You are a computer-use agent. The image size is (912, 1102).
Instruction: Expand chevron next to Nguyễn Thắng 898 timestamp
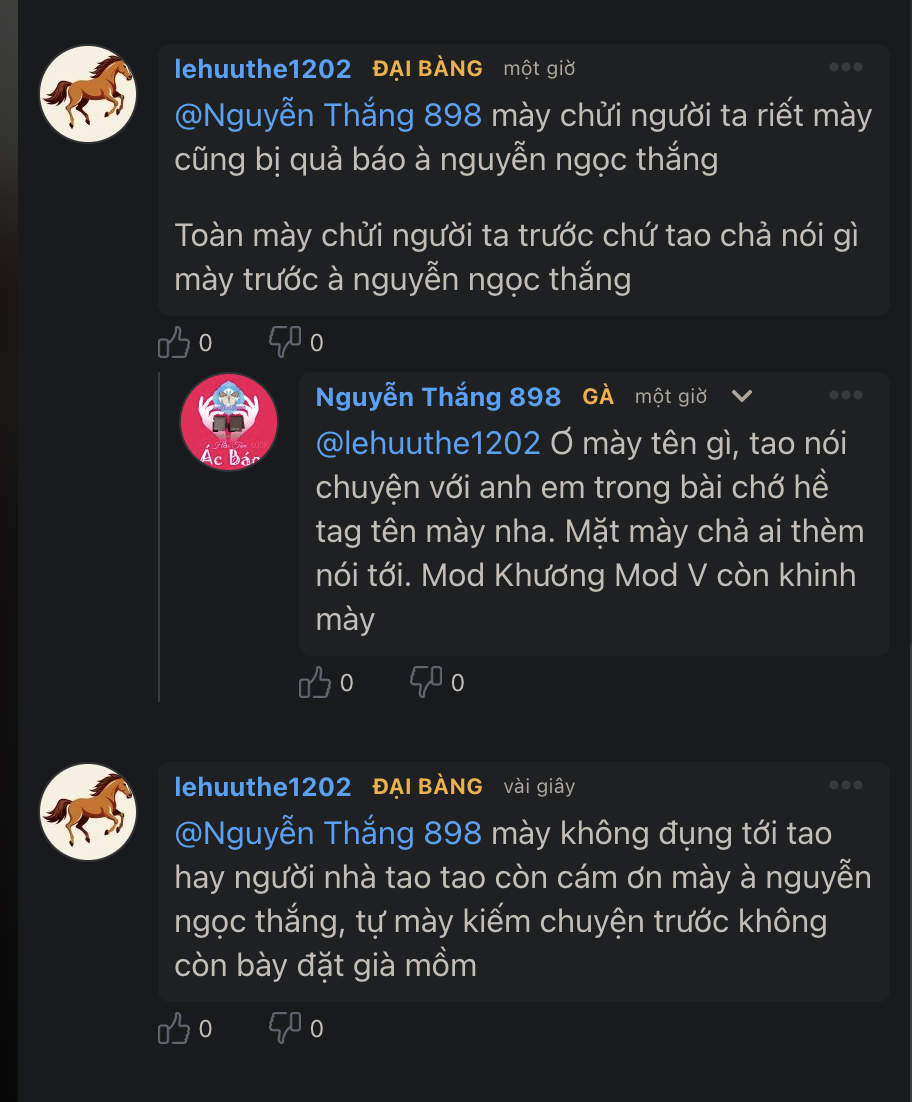(742, 396)
